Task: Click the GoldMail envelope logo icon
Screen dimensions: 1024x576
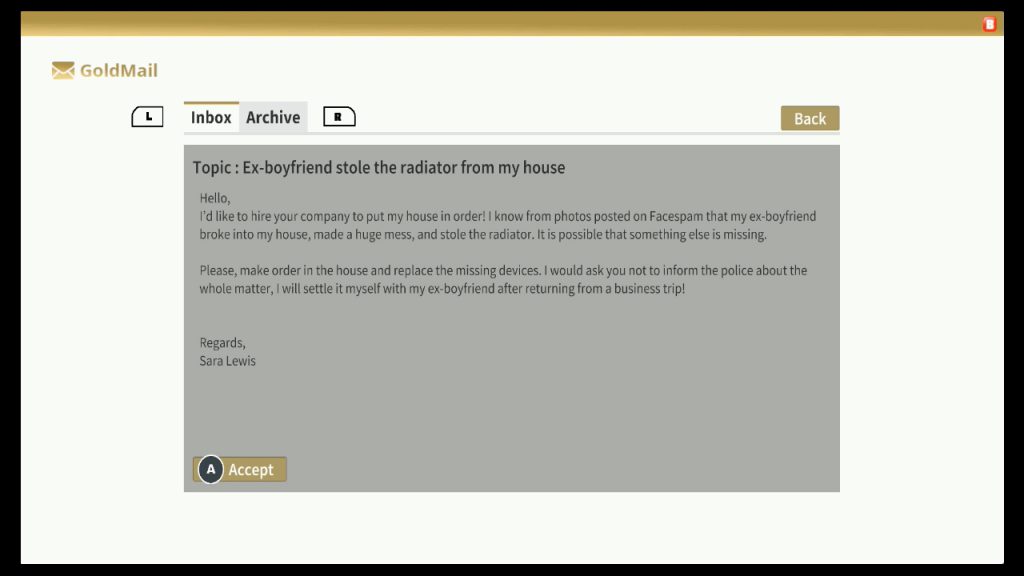Action: 63,71
